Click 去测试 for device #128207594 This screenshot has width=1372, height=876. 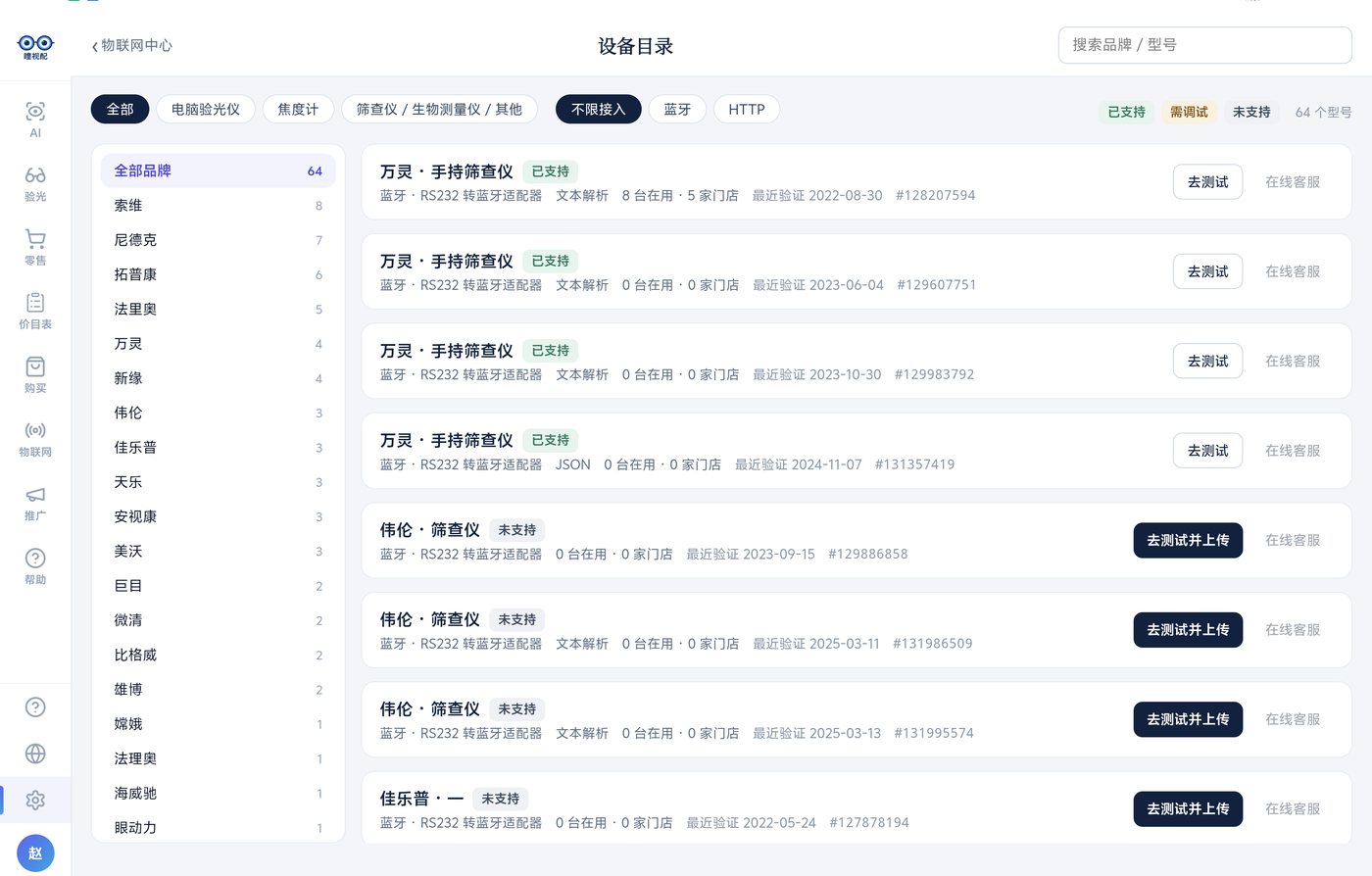pos(1207,182)
